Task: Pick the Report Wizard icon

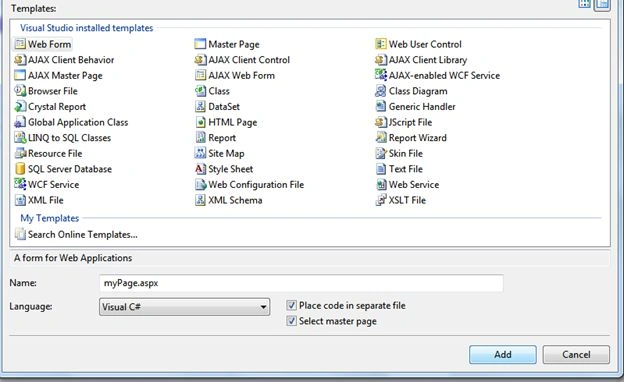Action: click(x=380, y=138)
